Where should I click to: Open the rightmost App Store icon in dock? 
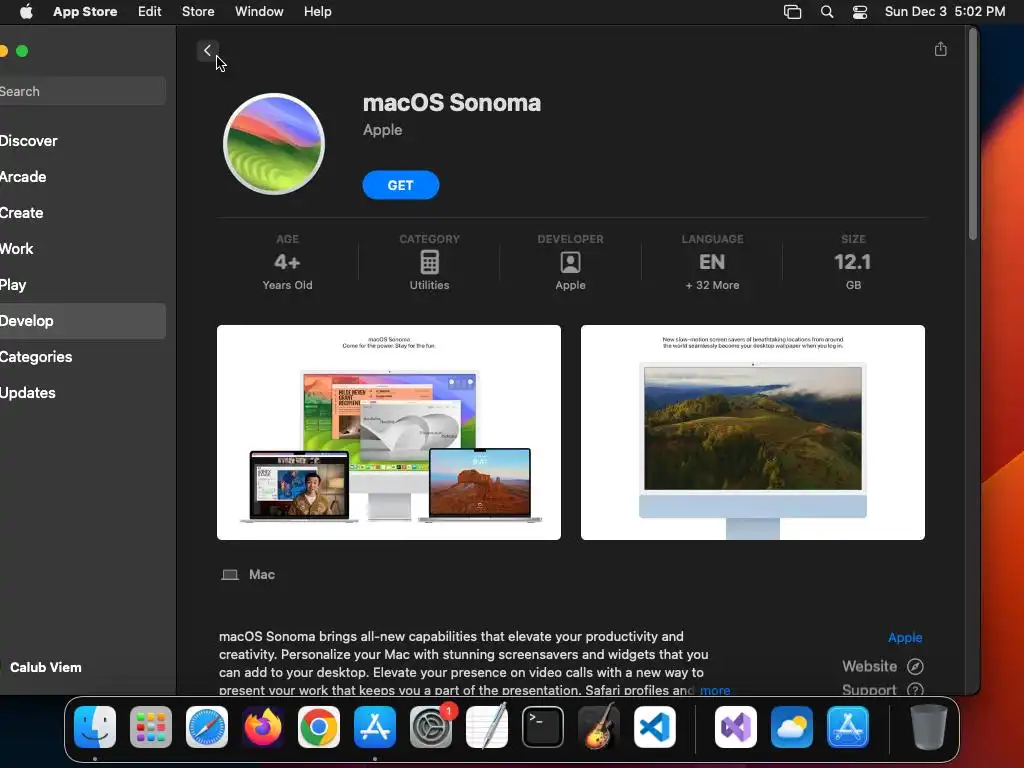(848, 727)
